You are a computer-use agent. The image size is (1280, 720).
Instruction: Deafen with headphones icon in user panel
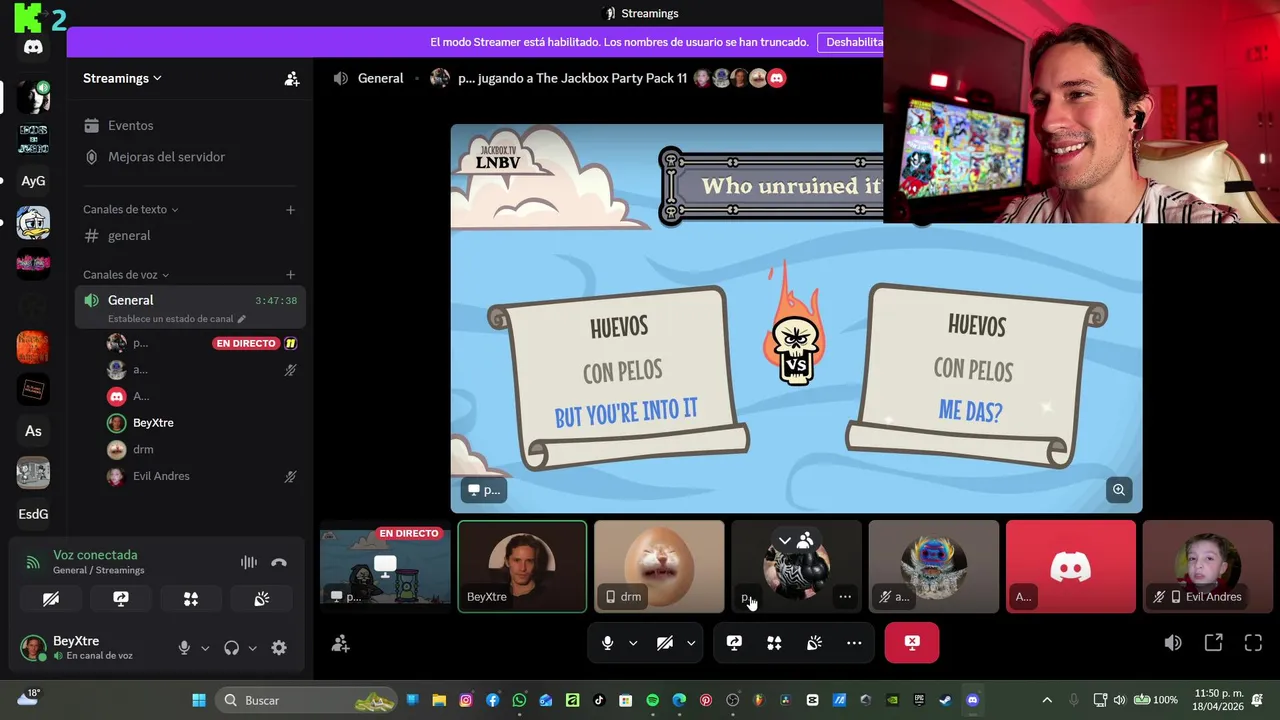(x=232, y=648)
